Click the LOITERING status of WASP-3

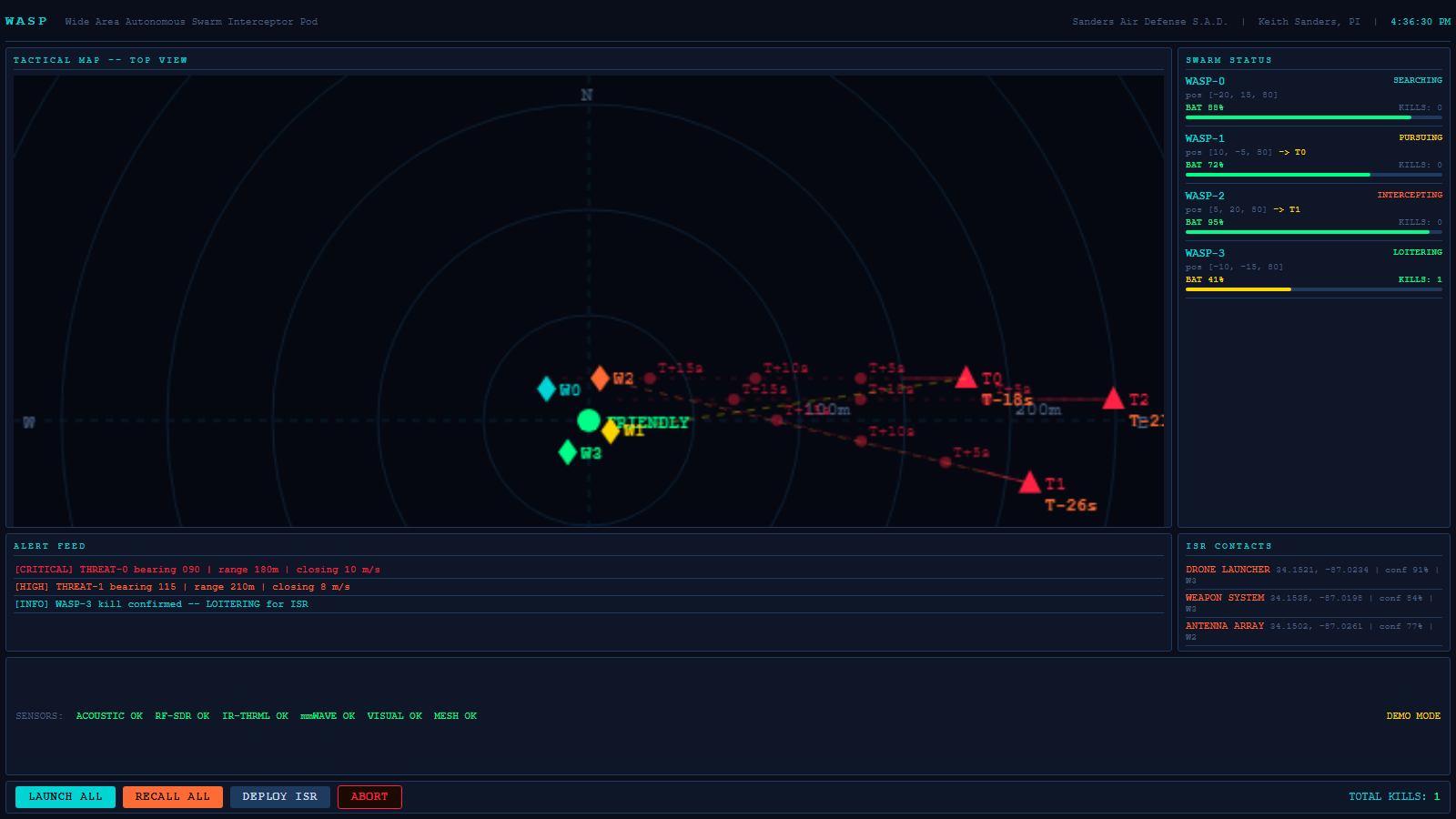tap(1418, 253)
